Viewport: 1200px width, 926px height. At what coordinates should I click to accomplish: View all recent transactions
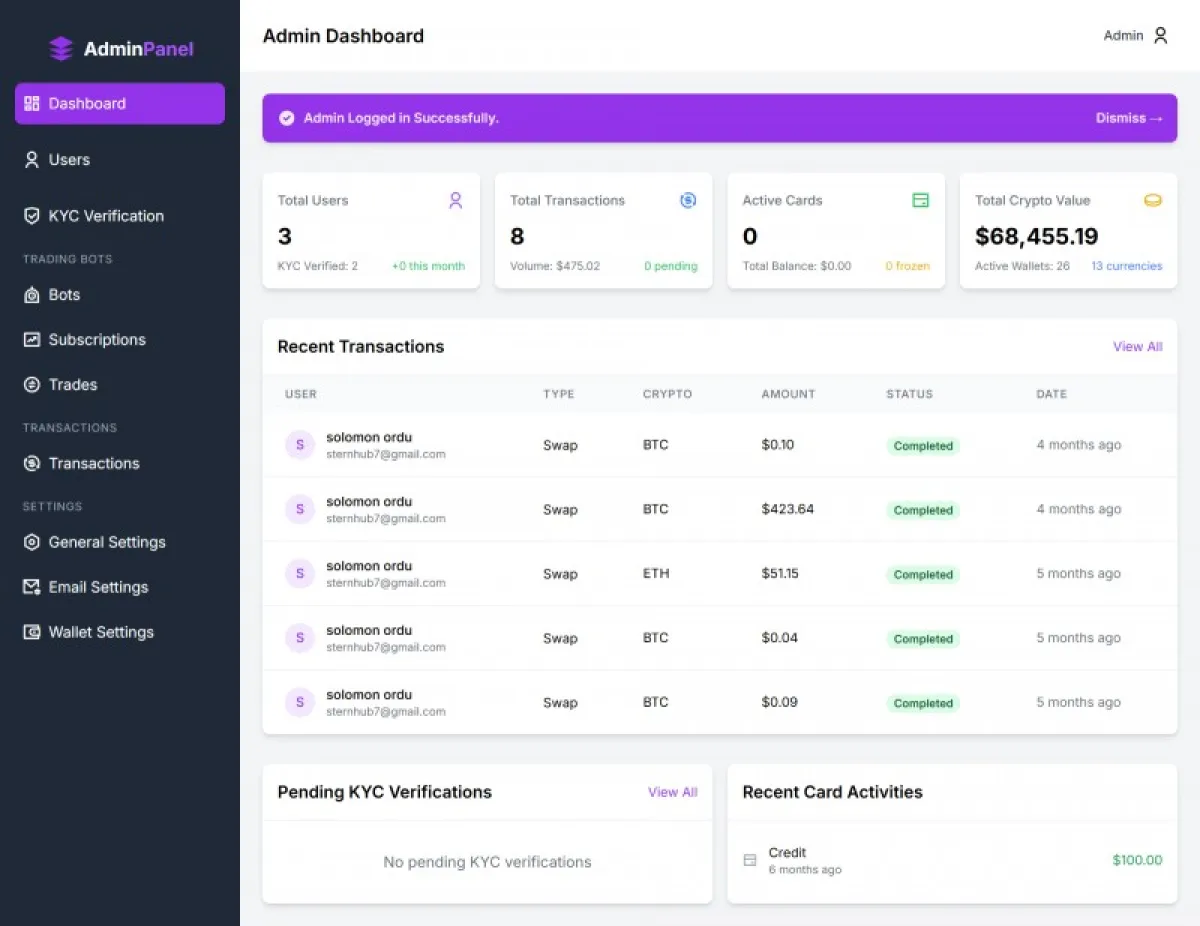click(x=1137, y=347)
